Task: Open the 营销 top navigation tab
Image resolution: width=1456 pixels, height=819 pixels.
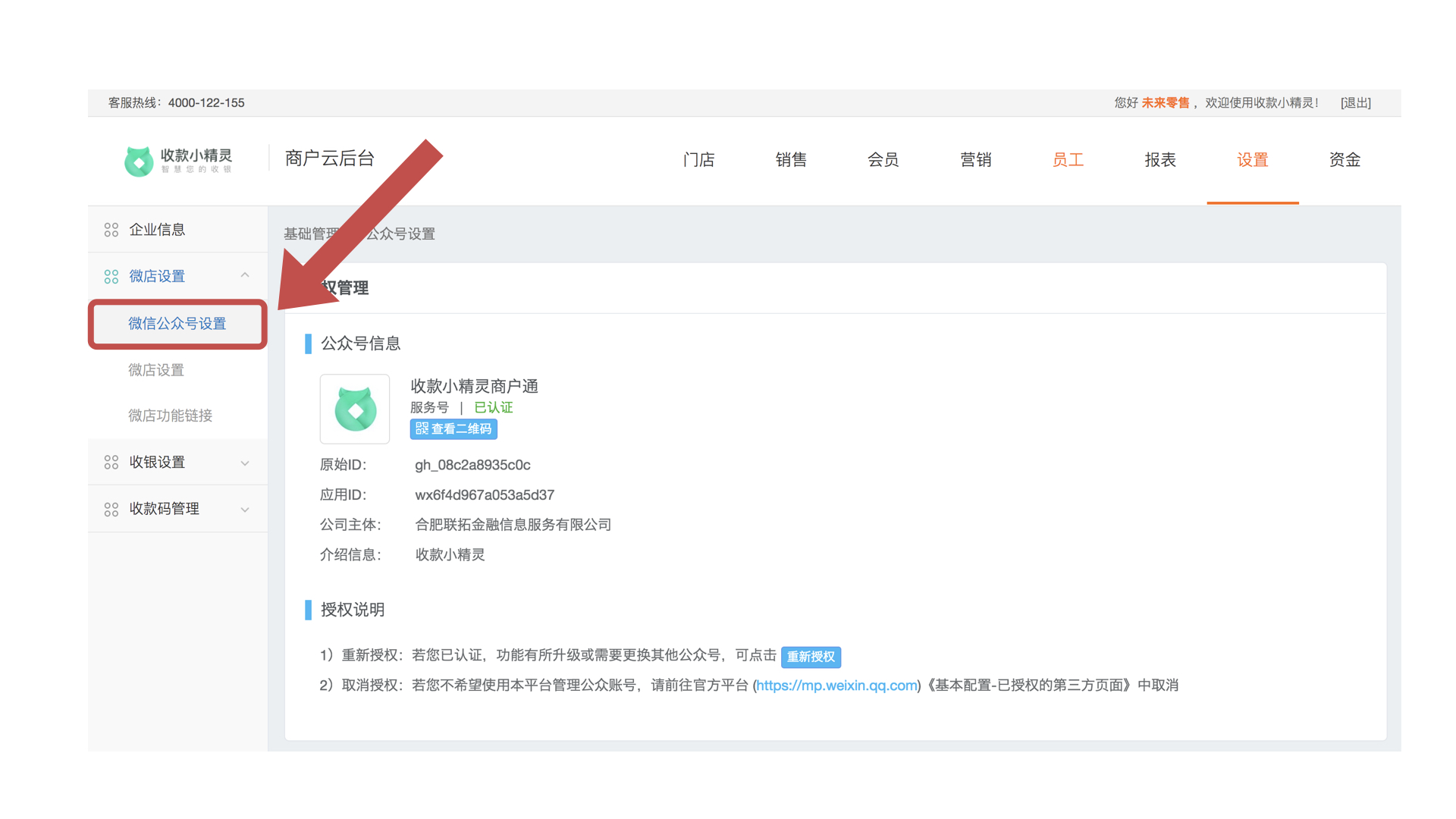Action: [976, 160]
